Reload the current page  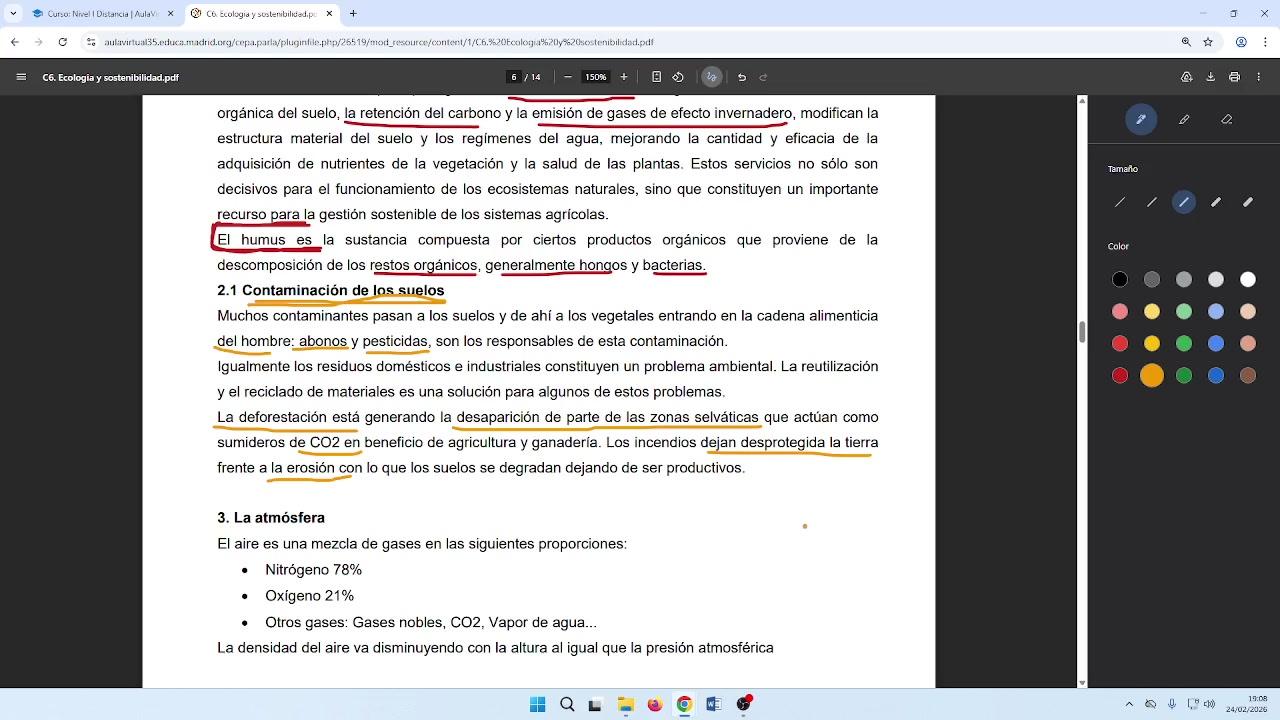(63, 42)
